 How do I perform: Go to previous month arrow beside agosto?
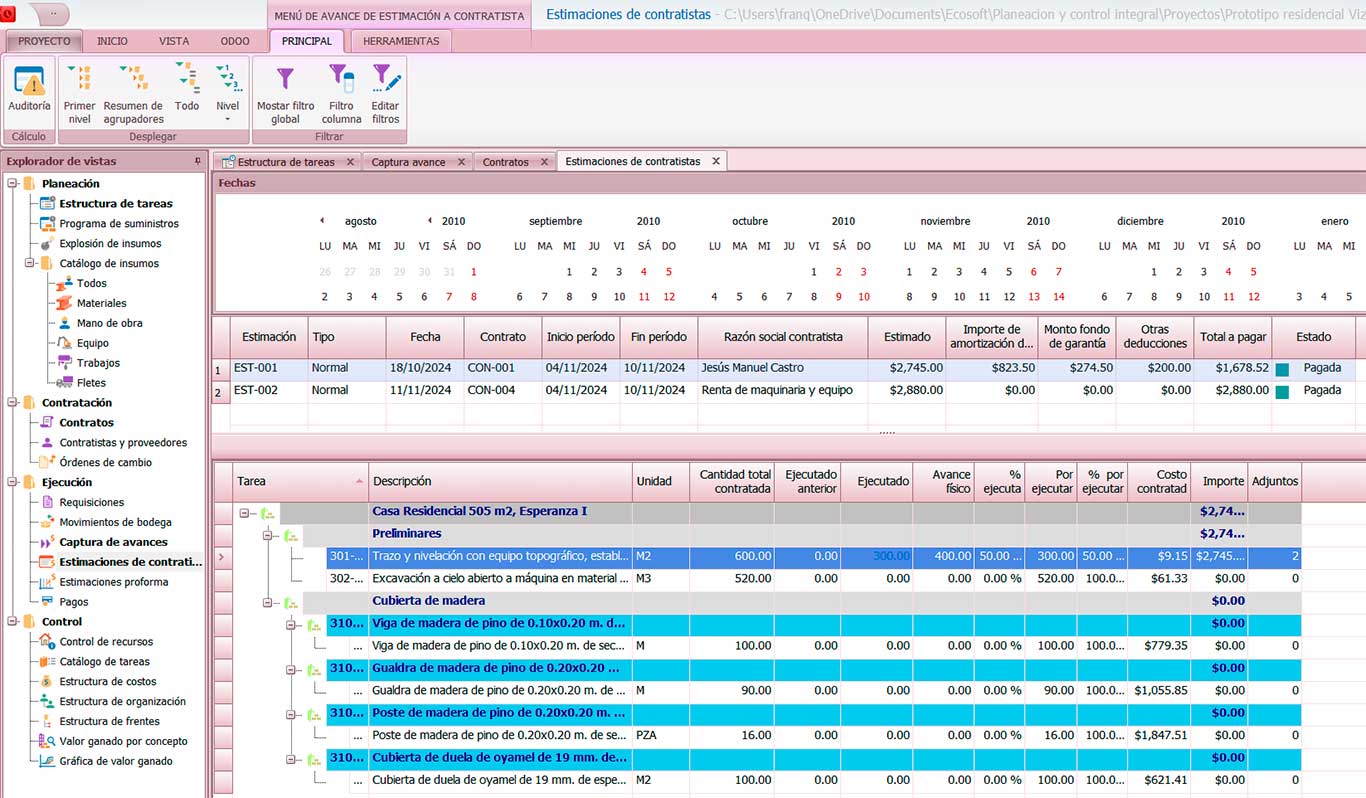pyautogui.click(x=322, y=221)
